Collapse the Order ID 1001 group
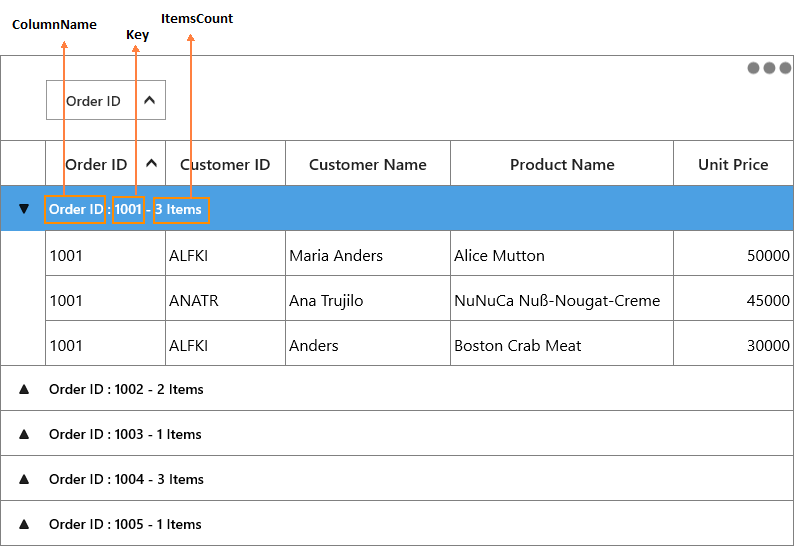Image resolution: width=794 pixels, height=546 pixels. click(x=24, y=209)
